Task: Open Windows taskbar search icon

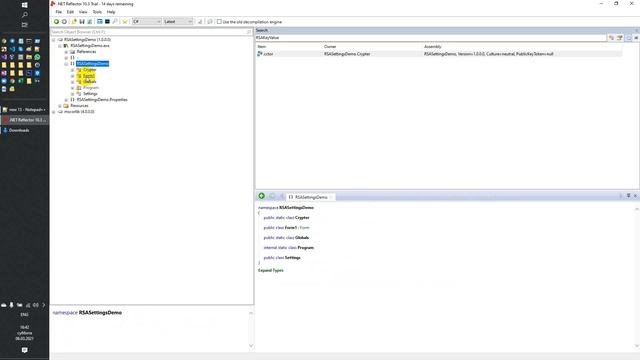Action: click(24, 15)
